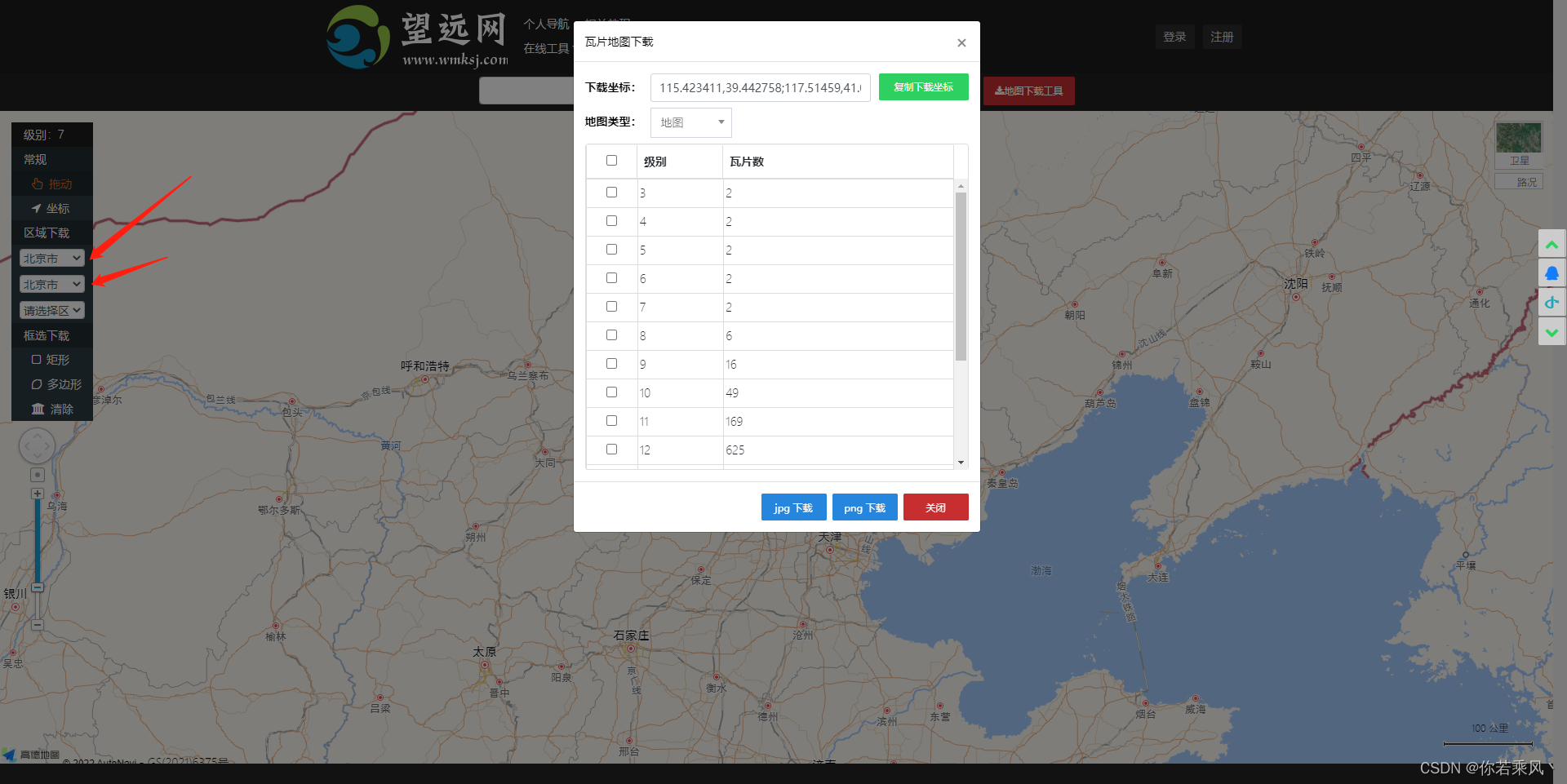Viewport: 1567px width, 784px height.
Task: Open the 个人导航 menu item
Action: 546,24
